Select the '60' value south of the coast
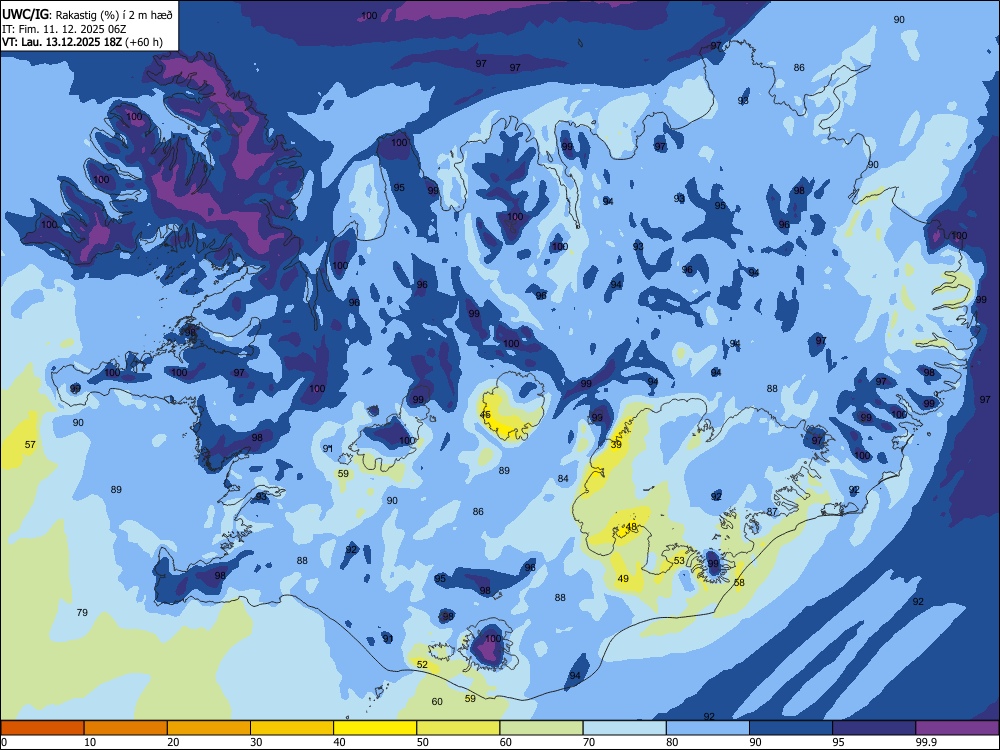Screen dimensions: 1000x750 point(437,702)
